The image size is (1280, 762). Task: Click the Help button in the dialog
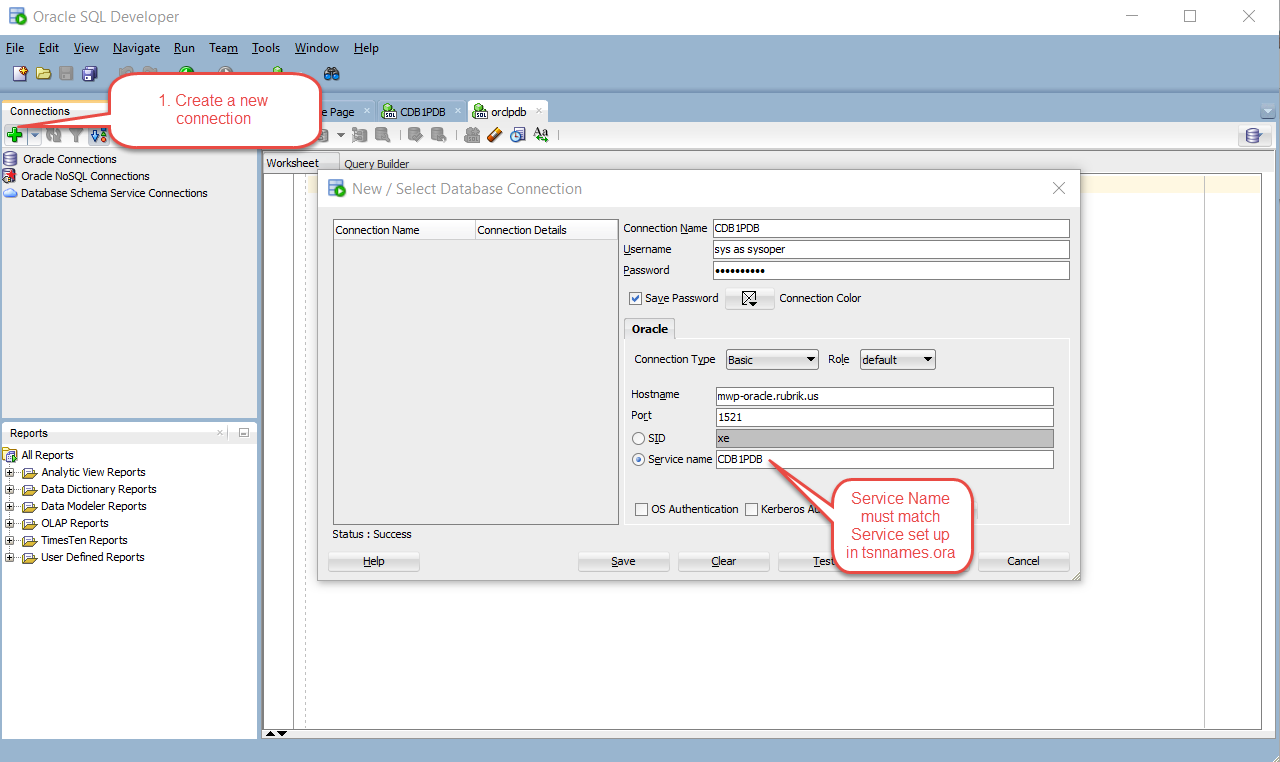(374, 561)
